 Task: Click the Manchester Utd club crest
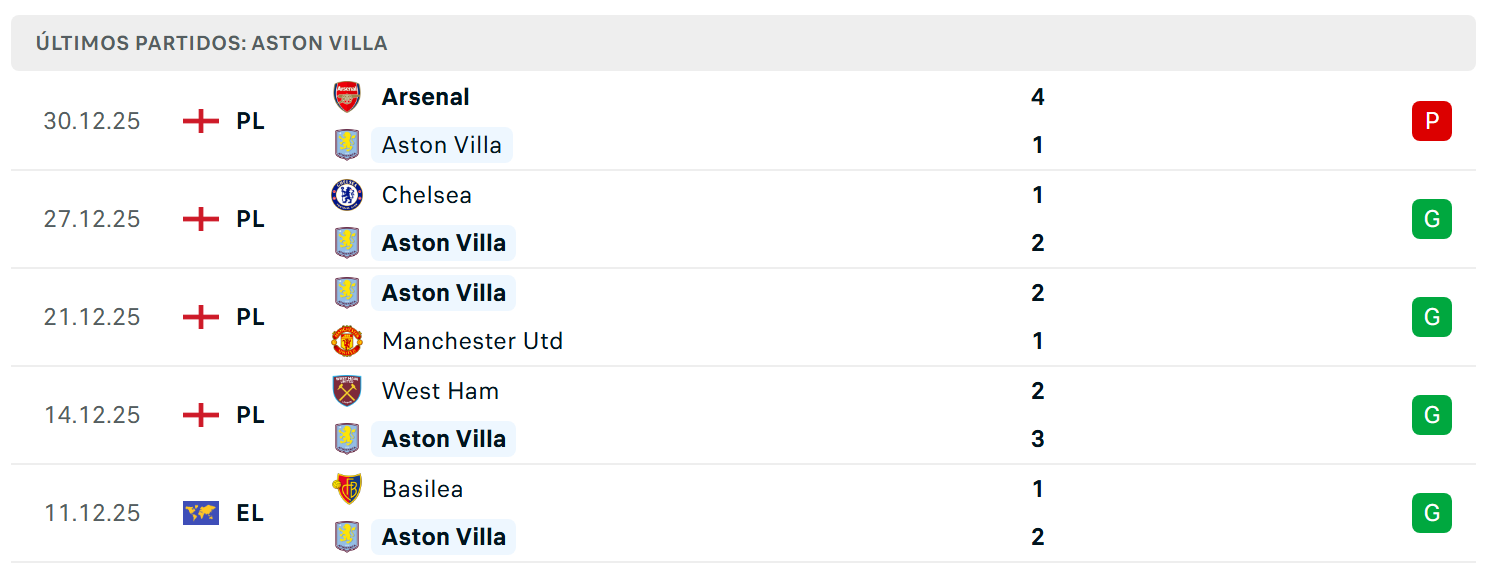click(x=347, y=341)
